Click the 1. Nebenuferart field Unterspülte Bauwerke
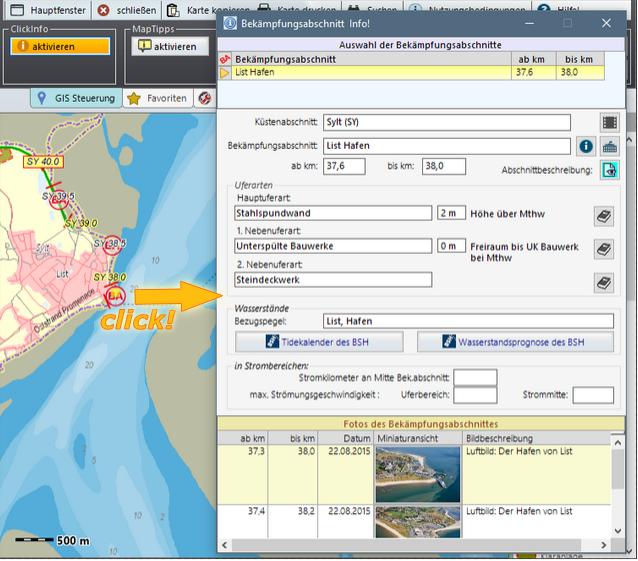The image size is (638, 561). click(x=333, y=246)
